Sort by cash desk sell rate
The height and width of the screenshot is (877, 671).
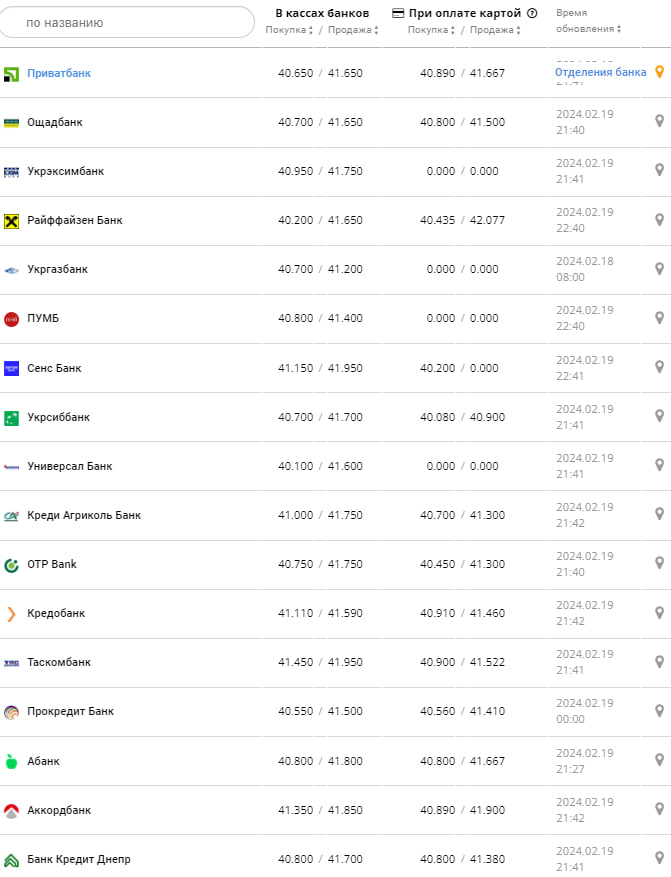[x=350, y=30]
